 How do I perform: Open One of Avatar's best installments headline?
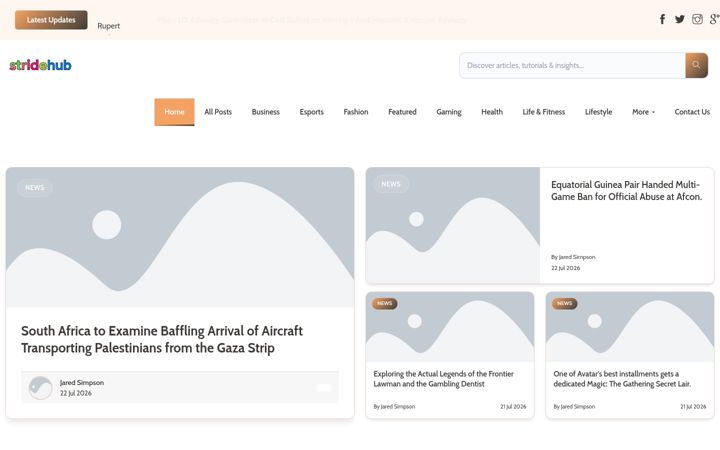point(622,379)
